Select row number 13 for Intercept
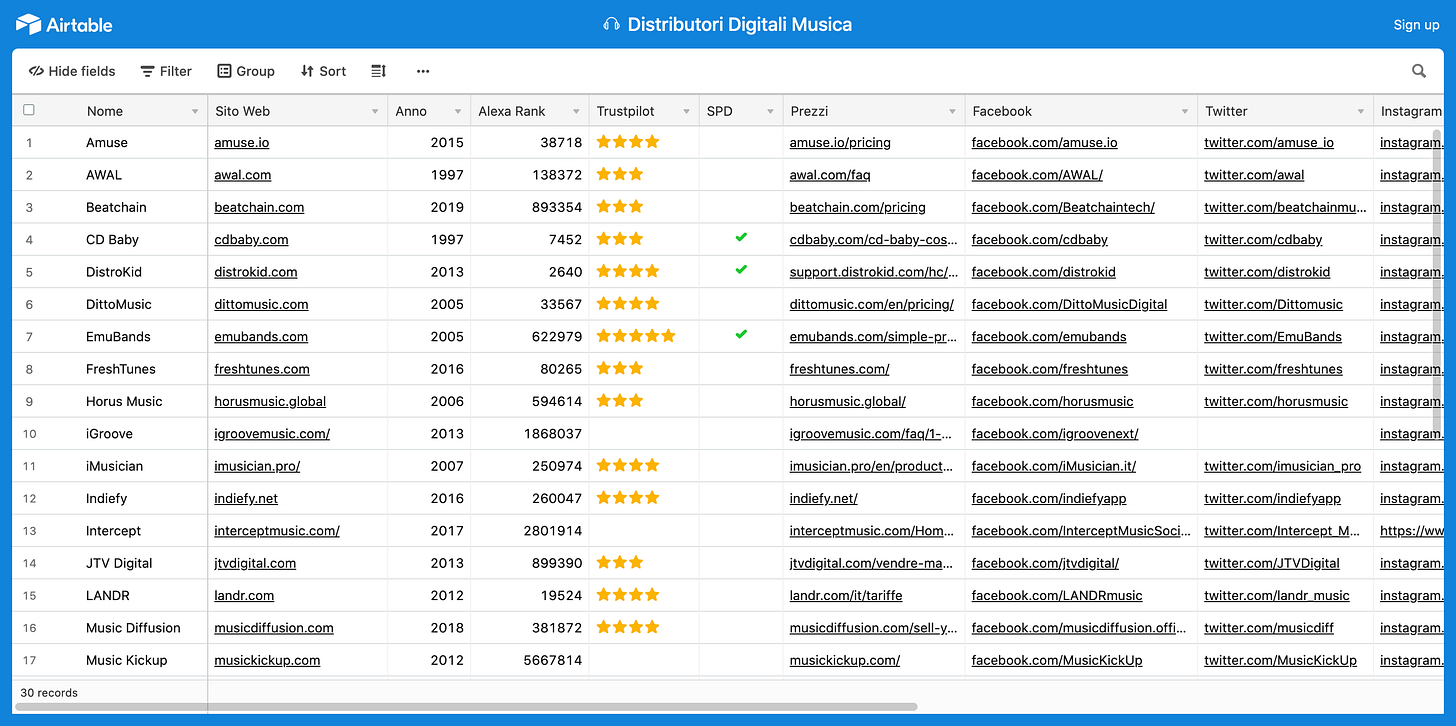Screen dimensions: 1456x726 tap(29, 531)
